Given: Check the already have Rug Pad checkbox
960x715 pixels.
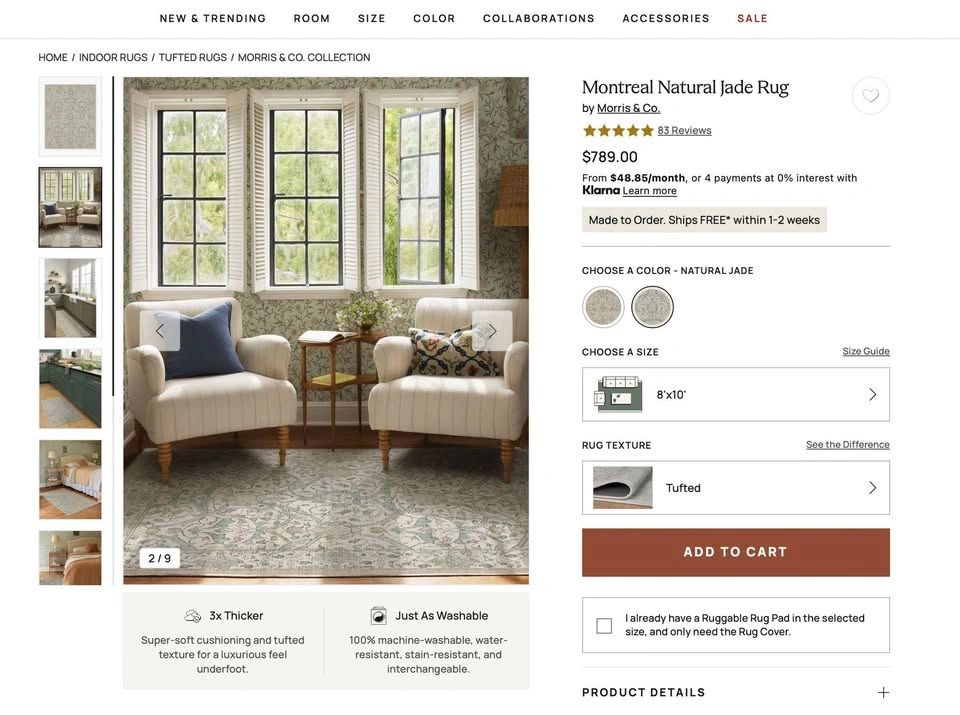Looking at the screenshot, I should click(604, 626).
